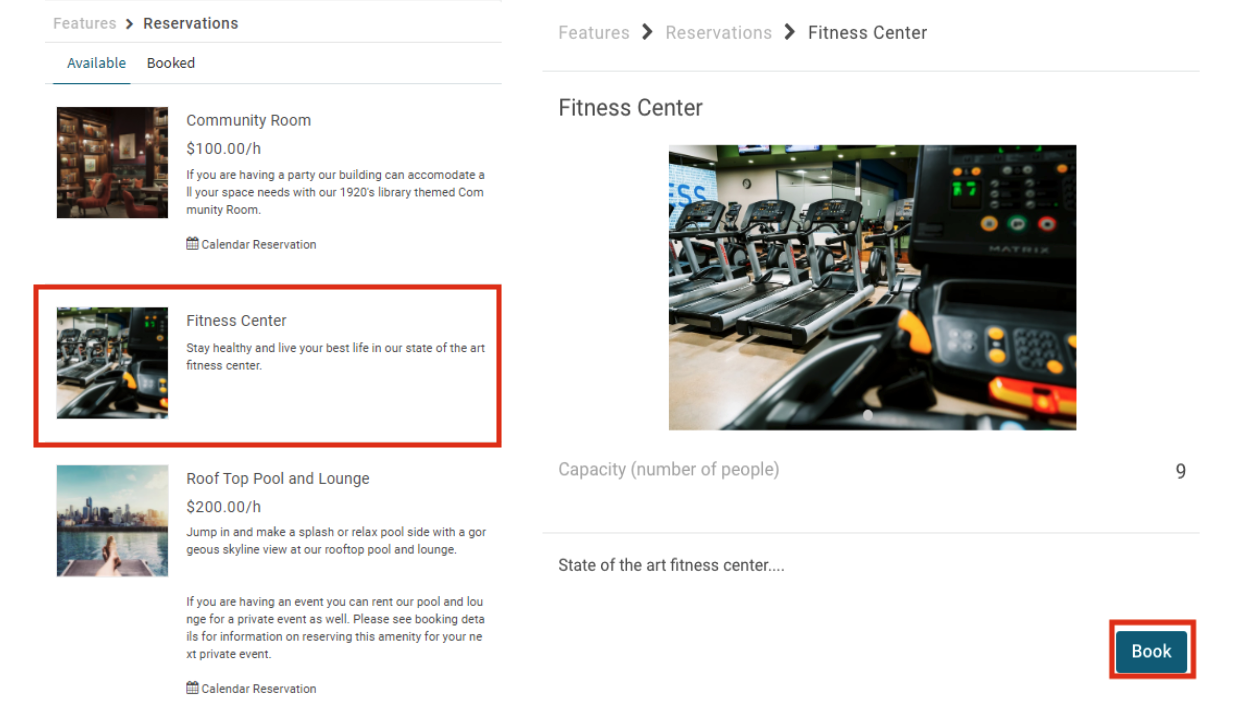Image resolution: width=1233 pixels, height=719 pixels.
Task: Click carousel dot on fitness center photo
Action: (x=868, y=414)
